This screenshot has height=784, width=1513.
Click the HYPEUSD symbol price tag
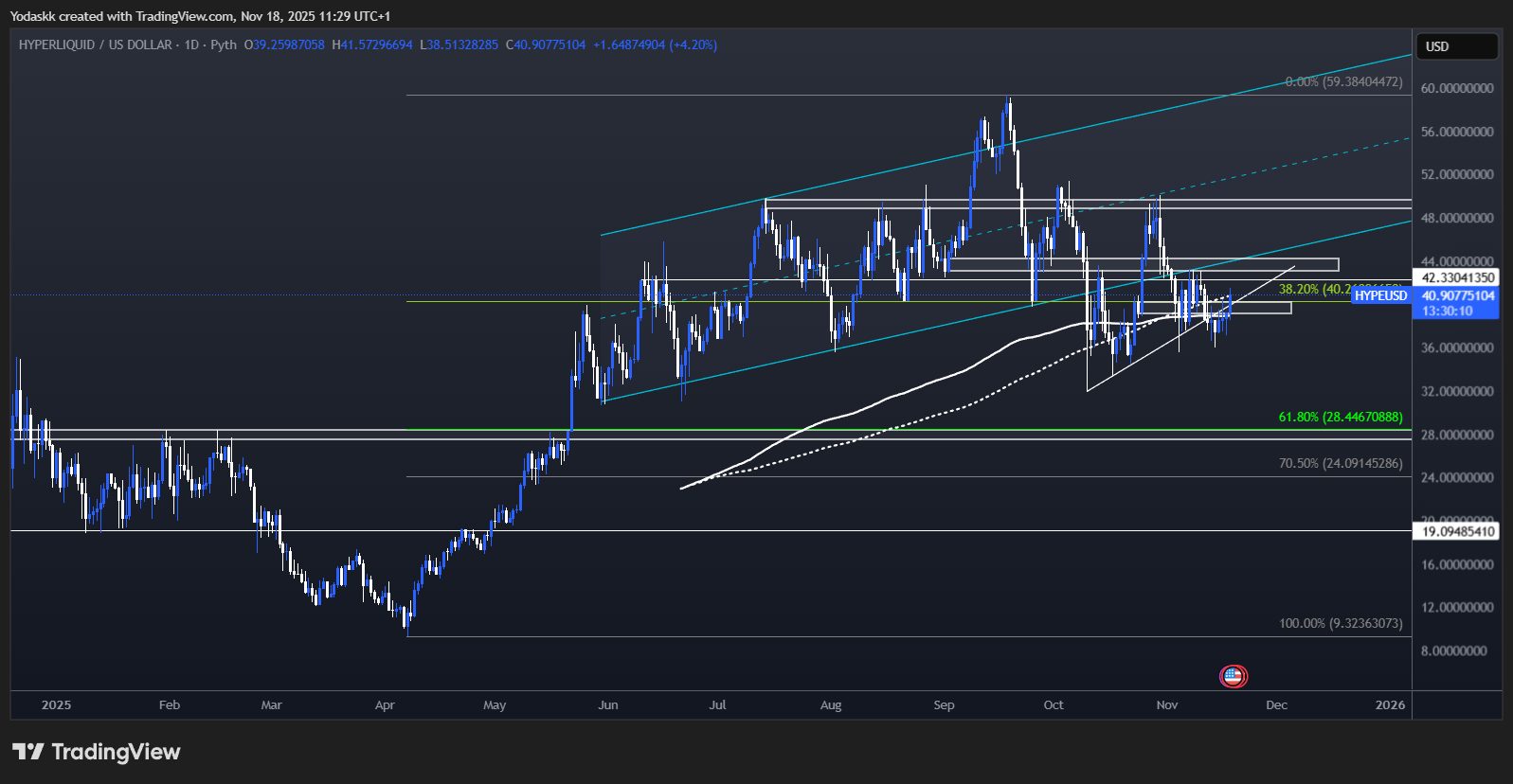click(1380, 295)
